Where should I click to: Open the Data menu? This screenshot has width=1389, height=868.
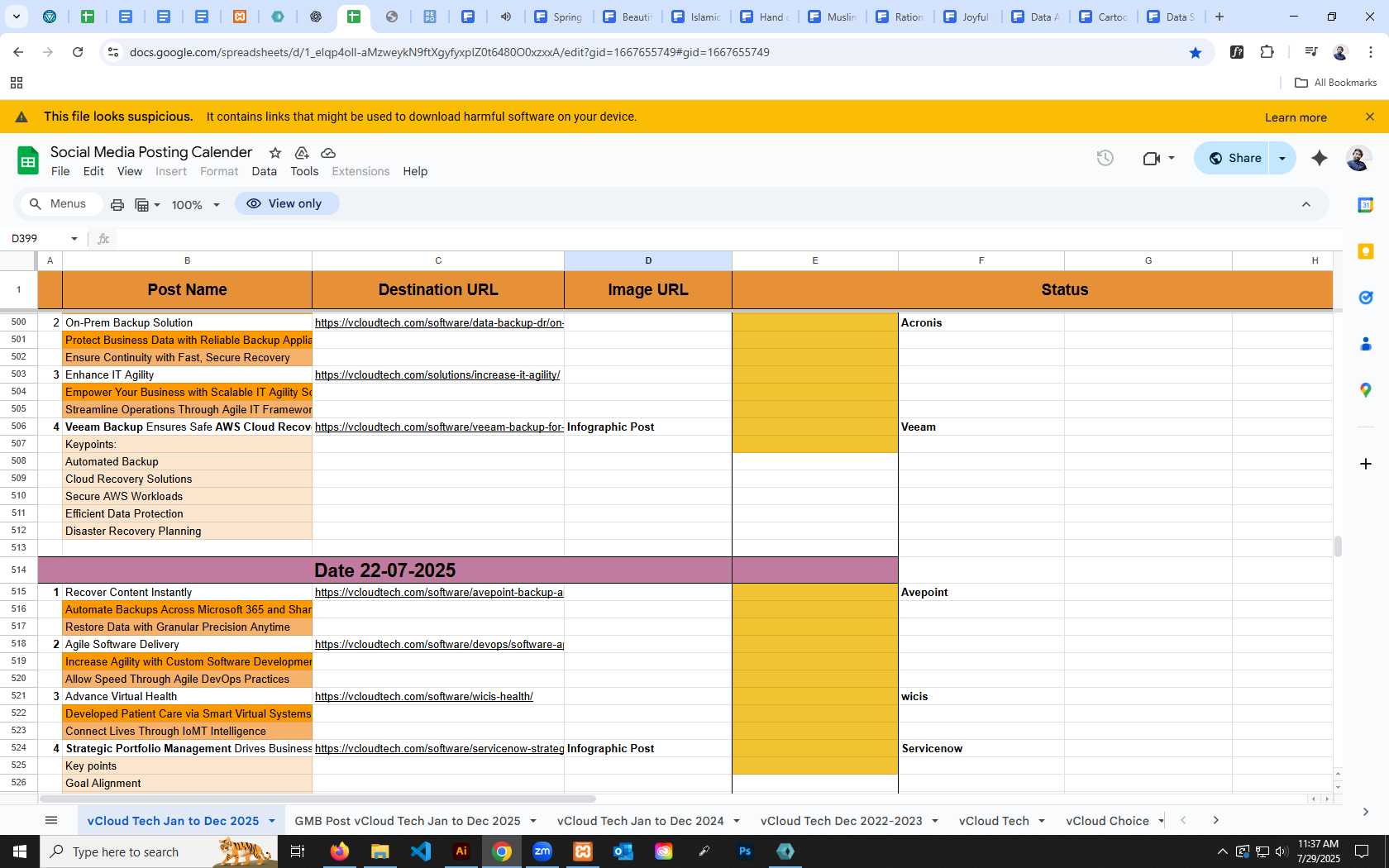coord(265,171)
